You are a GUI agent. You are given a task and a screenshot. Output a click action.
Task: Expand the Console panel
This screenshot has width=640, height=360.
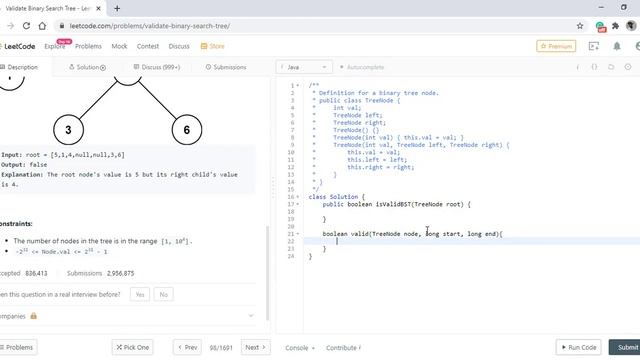[300, 348]
